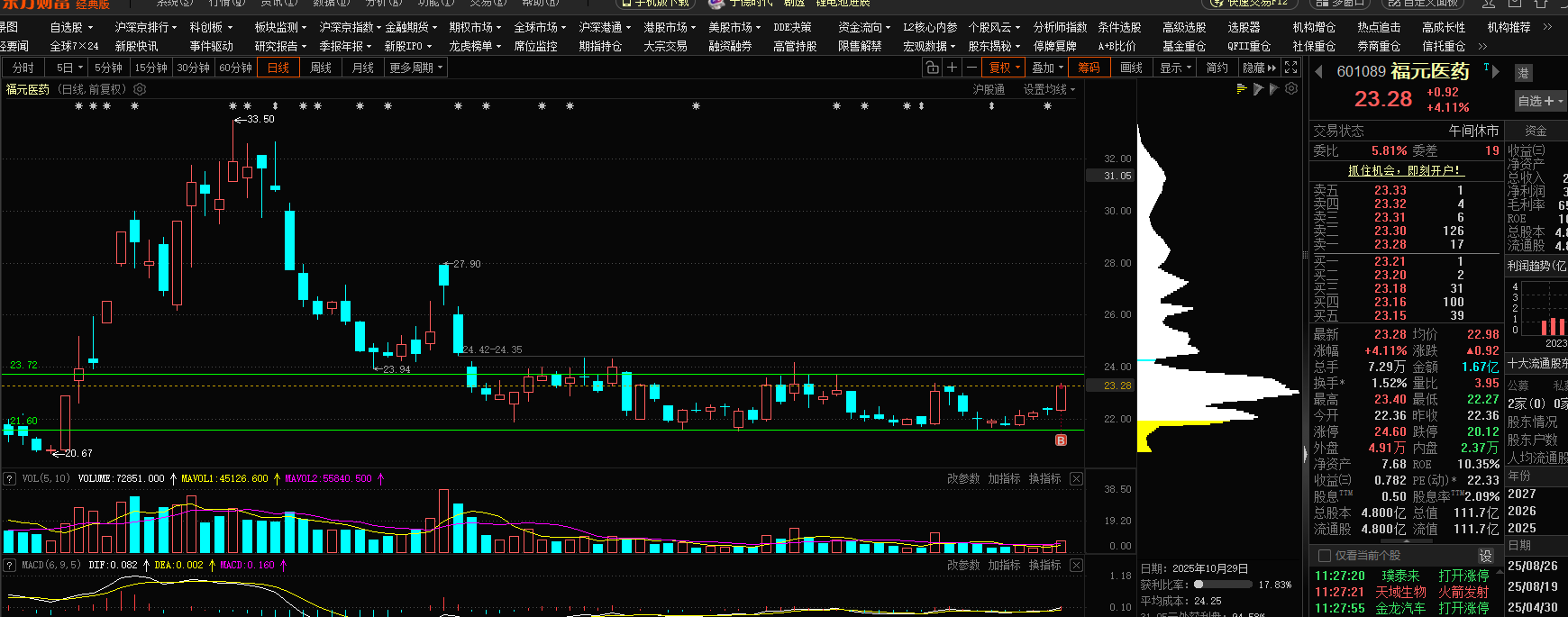Open the 5日 dropdown
This screenshot has width=1568, height=617.
pyautogui.click(x=68, y=68)
